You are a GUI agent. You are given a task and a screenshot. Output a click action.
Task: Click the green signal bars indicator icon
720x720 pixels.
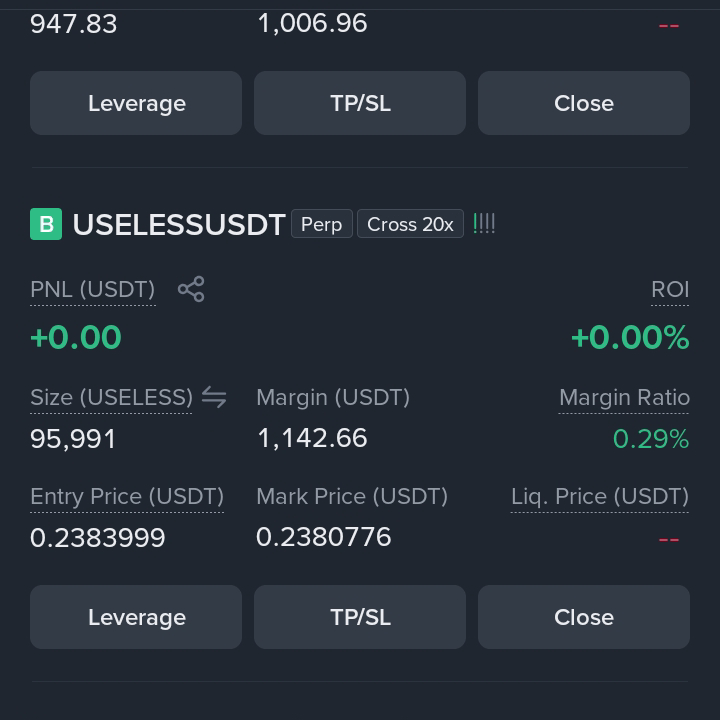[x=484, y=224]
